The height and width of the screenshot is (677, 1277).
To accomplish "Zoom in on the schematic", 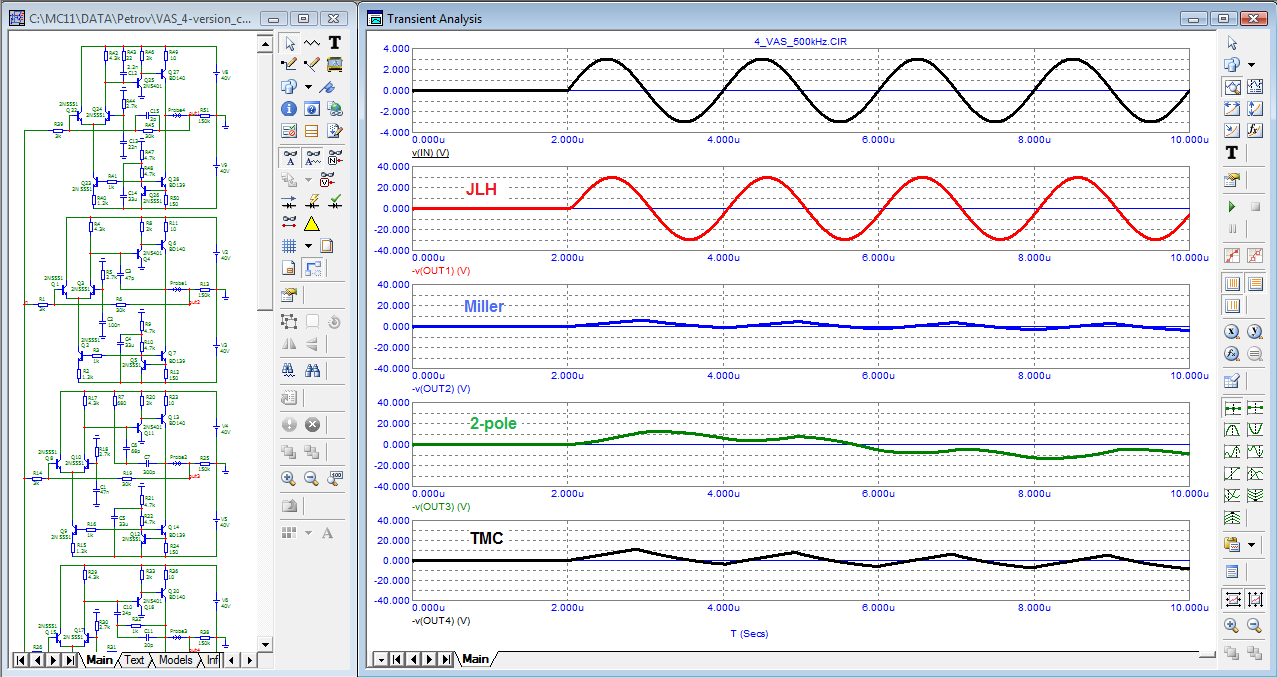I will (x=289, y=478).
